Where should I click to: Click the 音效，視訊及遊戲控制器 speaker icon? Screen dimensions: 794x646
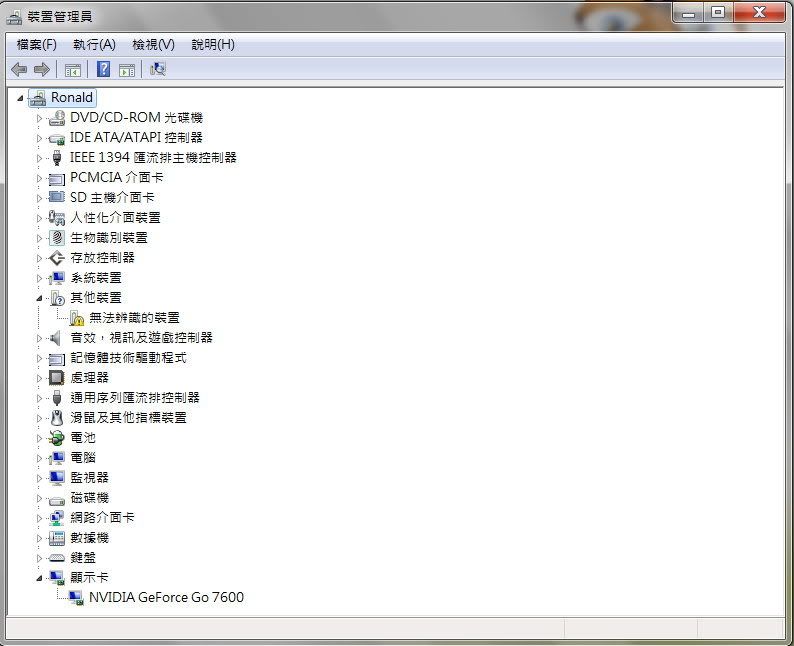(x=55, y=338)
